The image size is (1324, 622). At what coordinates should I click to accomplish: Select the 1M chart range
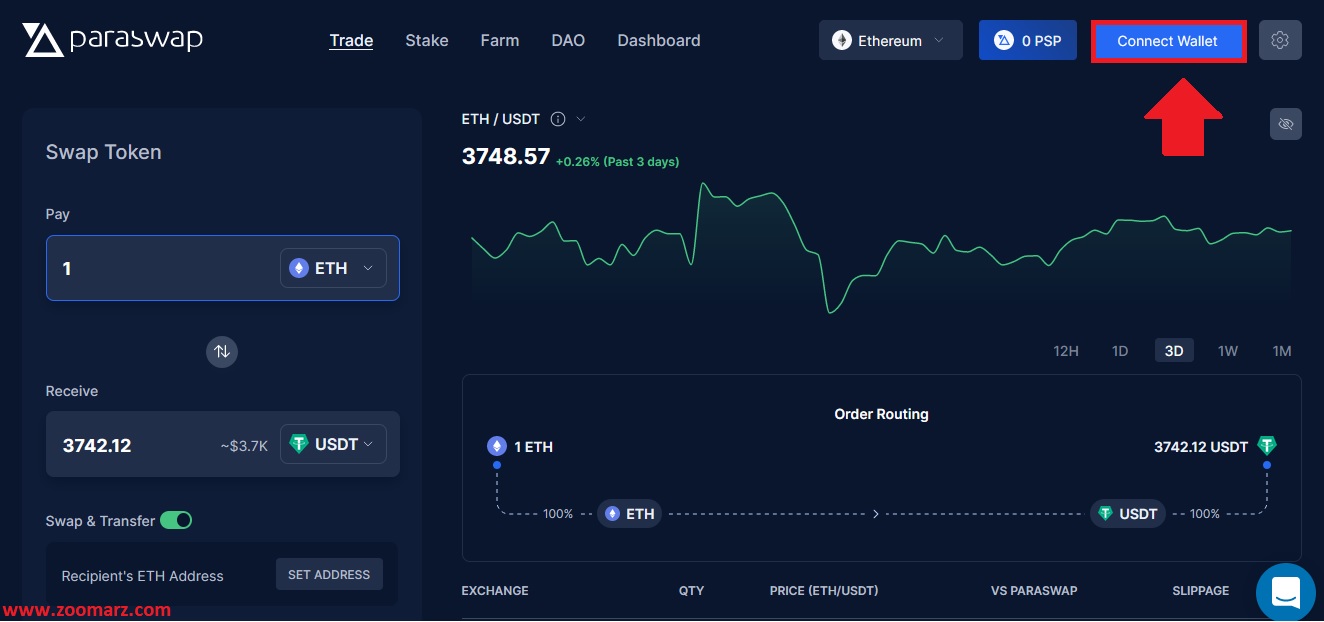click(x=1282, y=351)
